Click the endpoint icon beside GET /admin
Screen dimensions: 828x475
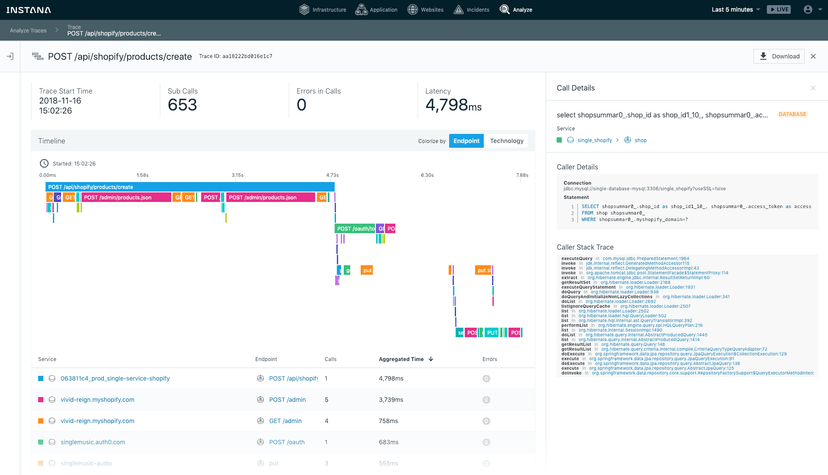pos(260,421)
